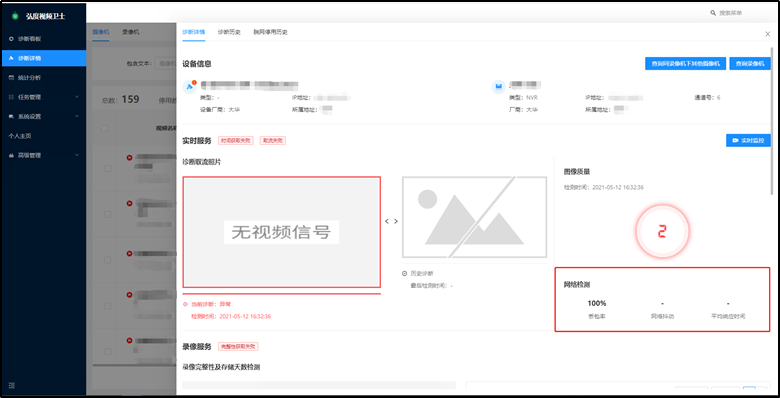Select 诊断详情 sidebar item

[43, 58]
